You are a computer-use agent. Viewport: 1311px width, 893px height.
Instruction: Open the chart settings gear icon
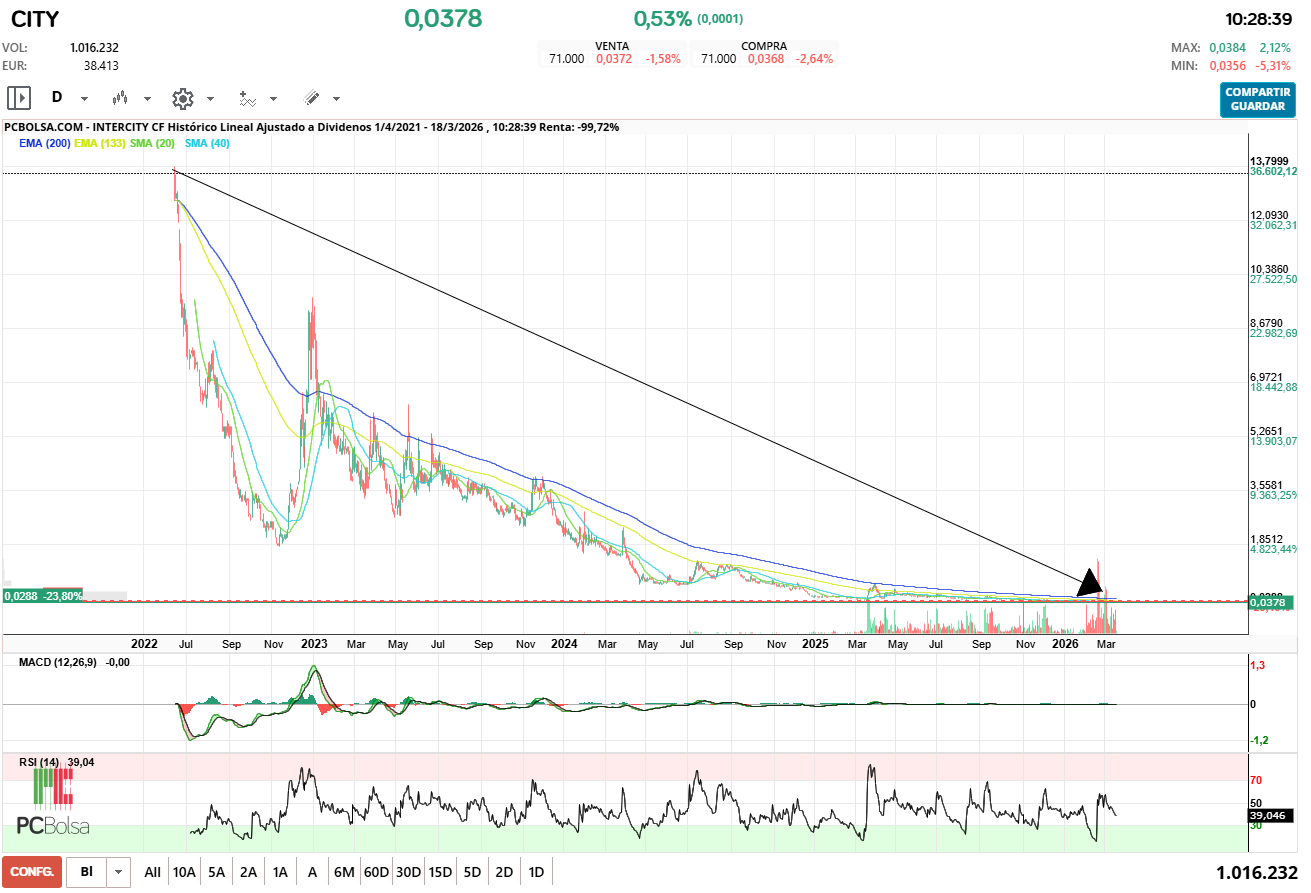coord(184,98)
